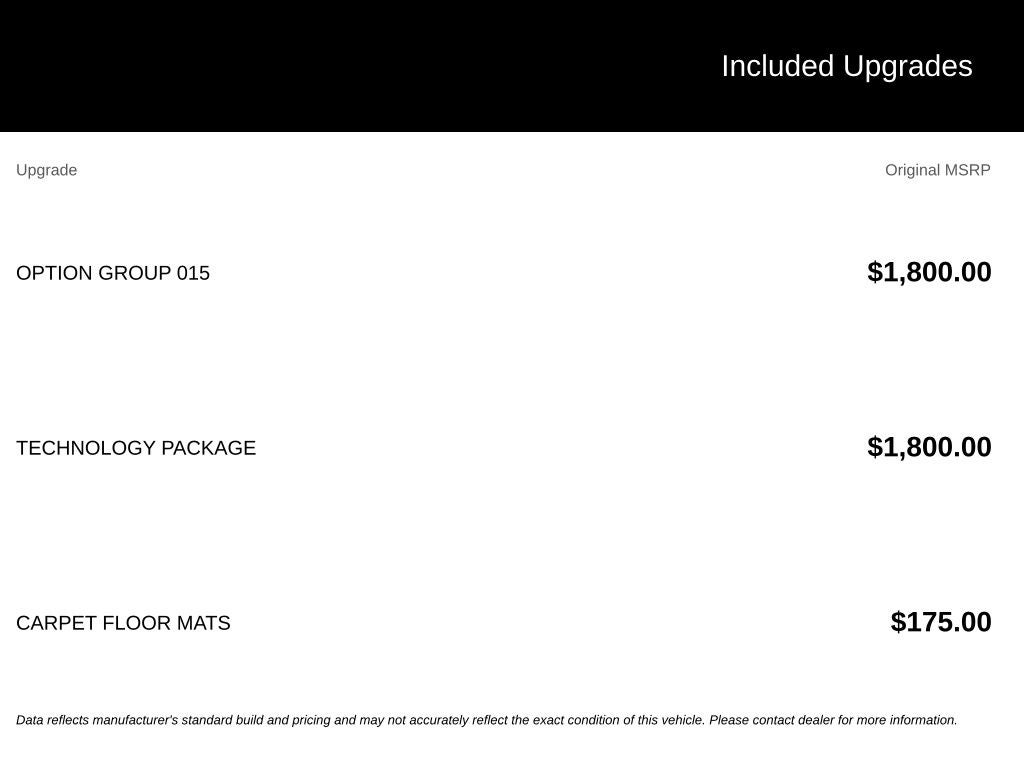Click the '015' in OPTION GROUP 015

tap(193, 273)
